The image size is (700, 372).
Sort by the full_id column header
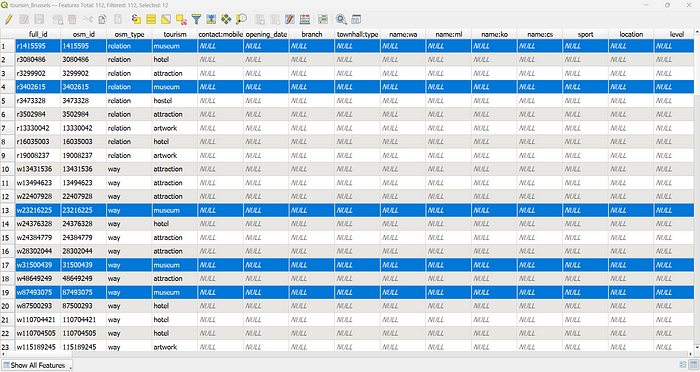[38, 34]
